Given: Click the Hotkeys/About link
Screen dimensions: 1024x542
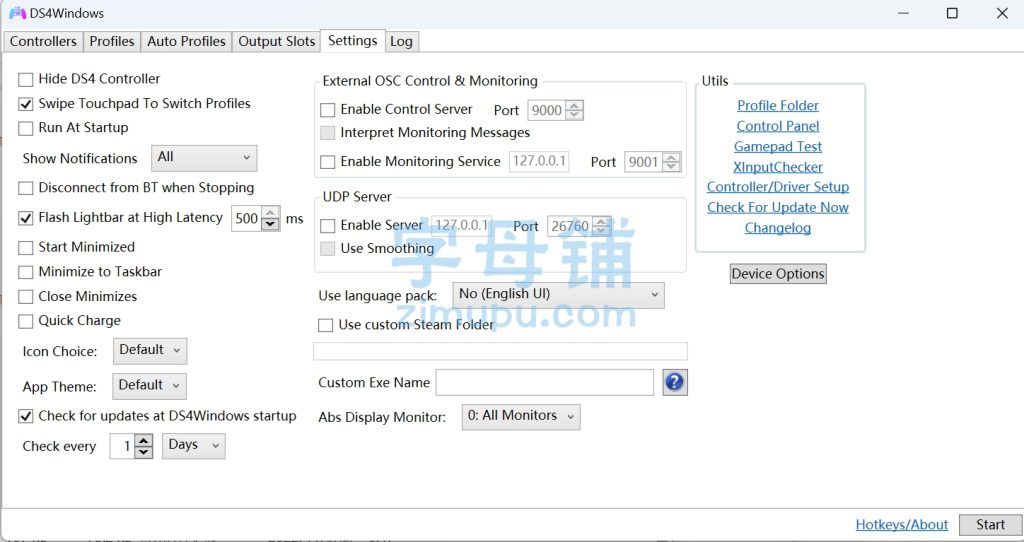Looking at the screenshot, I should point(901,525).
